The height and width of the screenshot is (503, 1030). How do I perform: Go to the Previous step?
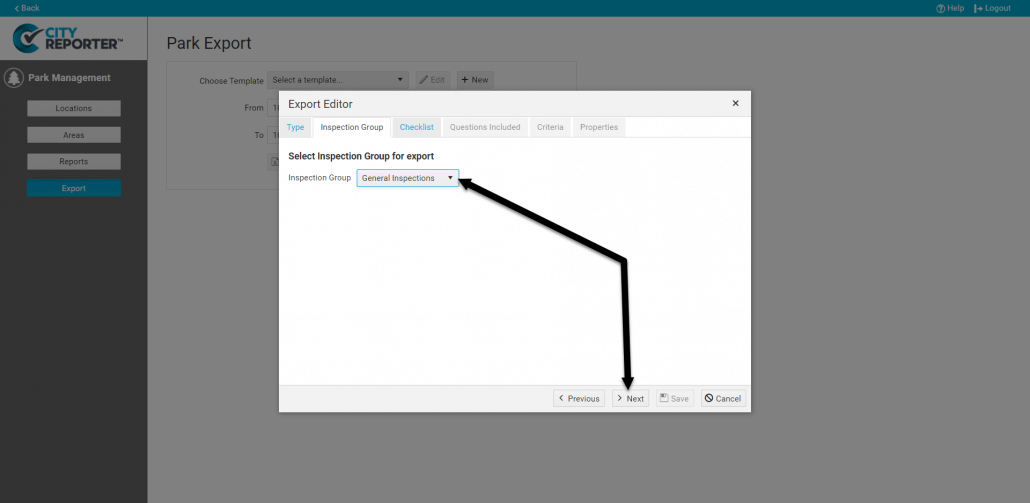tap(579, 398)
